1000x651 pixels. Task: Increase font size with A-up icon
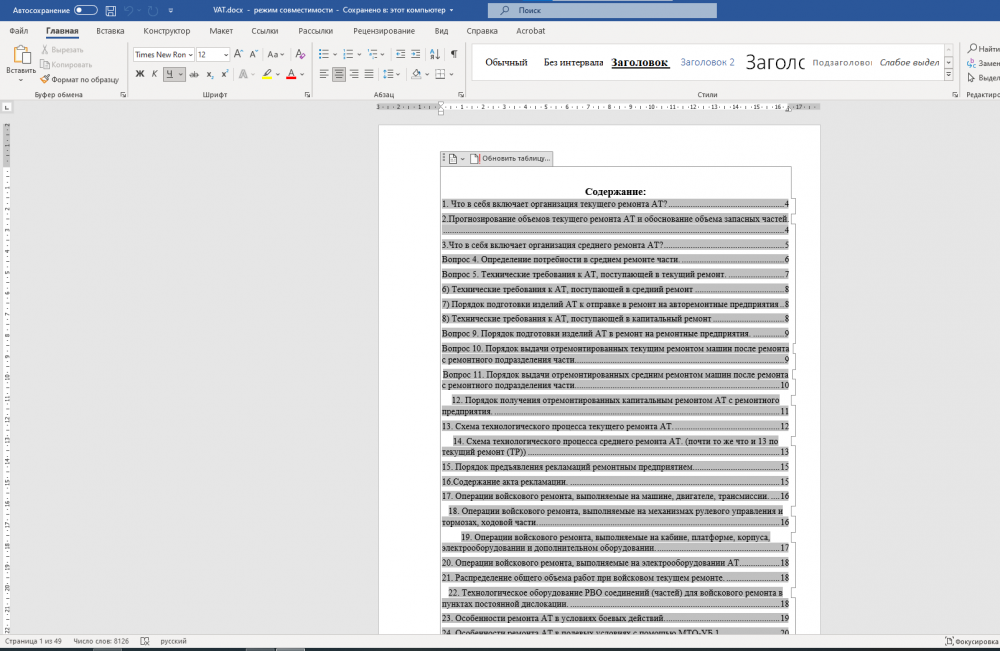238,54
